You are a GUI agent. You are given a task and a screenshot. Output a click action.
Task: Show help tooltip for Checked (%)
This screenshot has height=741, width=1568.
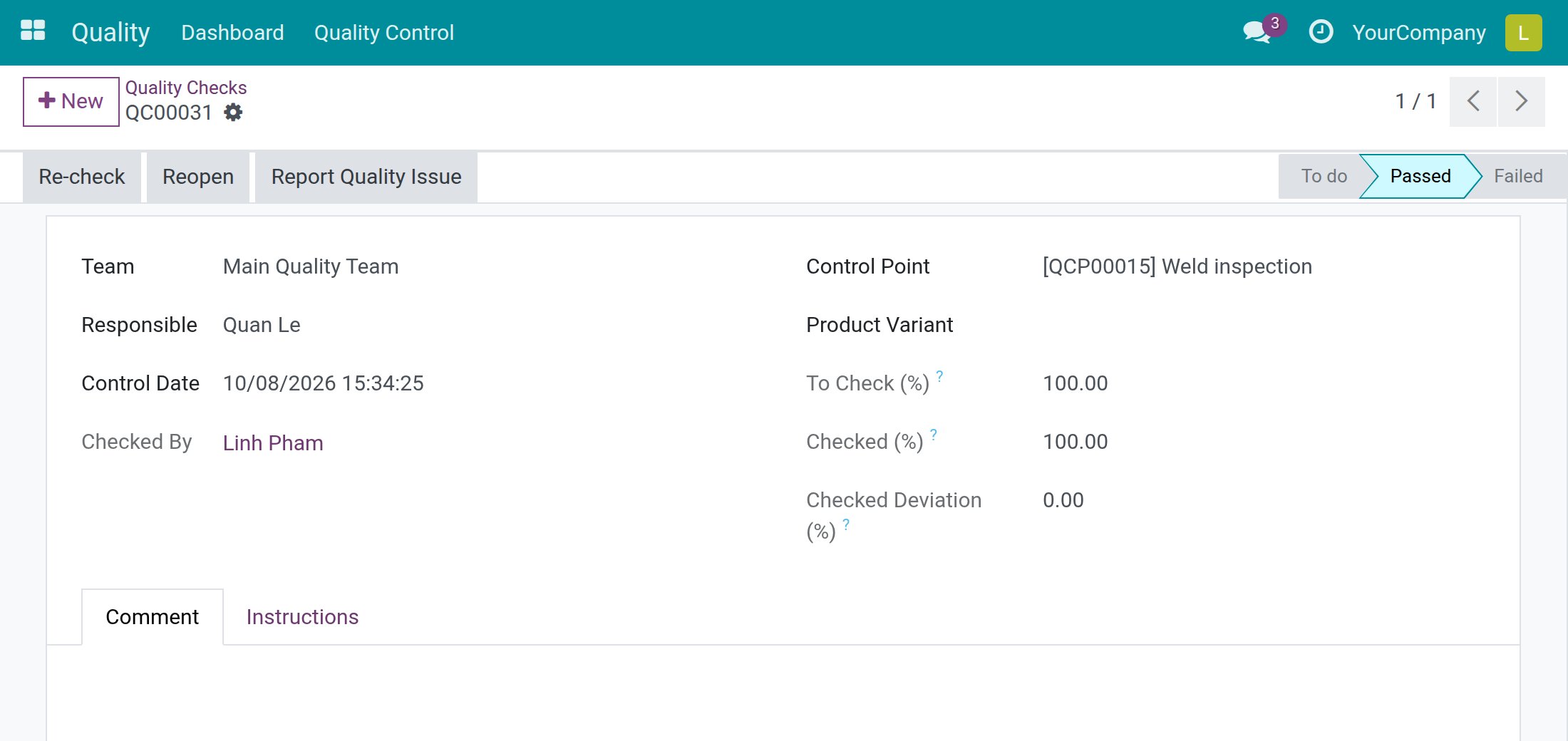coord(934,434)
